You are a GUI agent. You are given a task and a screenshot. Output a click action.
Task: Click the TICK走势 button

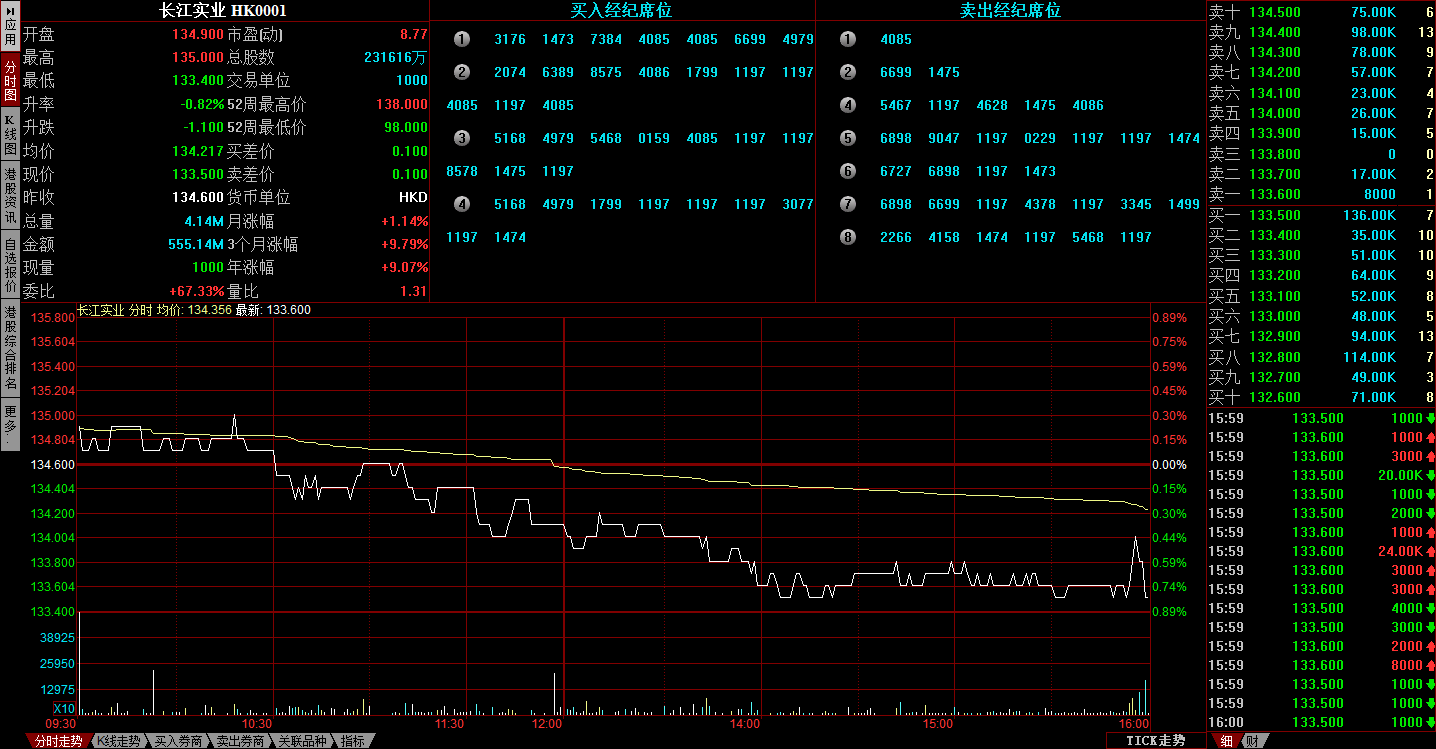coord(1155,740)
